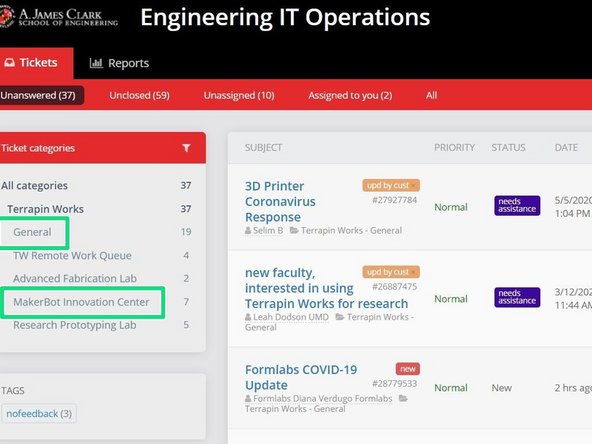Select Terrapin Works category
The width and height of the screenshot is (592, 444).
(100, 209)
